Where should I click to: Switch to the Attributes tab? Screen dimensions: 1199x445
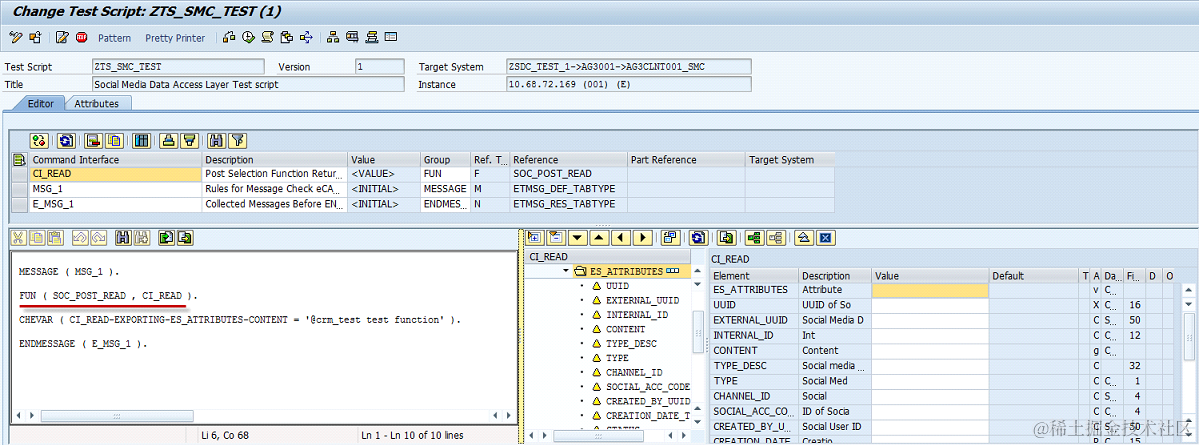coord(96,103)
